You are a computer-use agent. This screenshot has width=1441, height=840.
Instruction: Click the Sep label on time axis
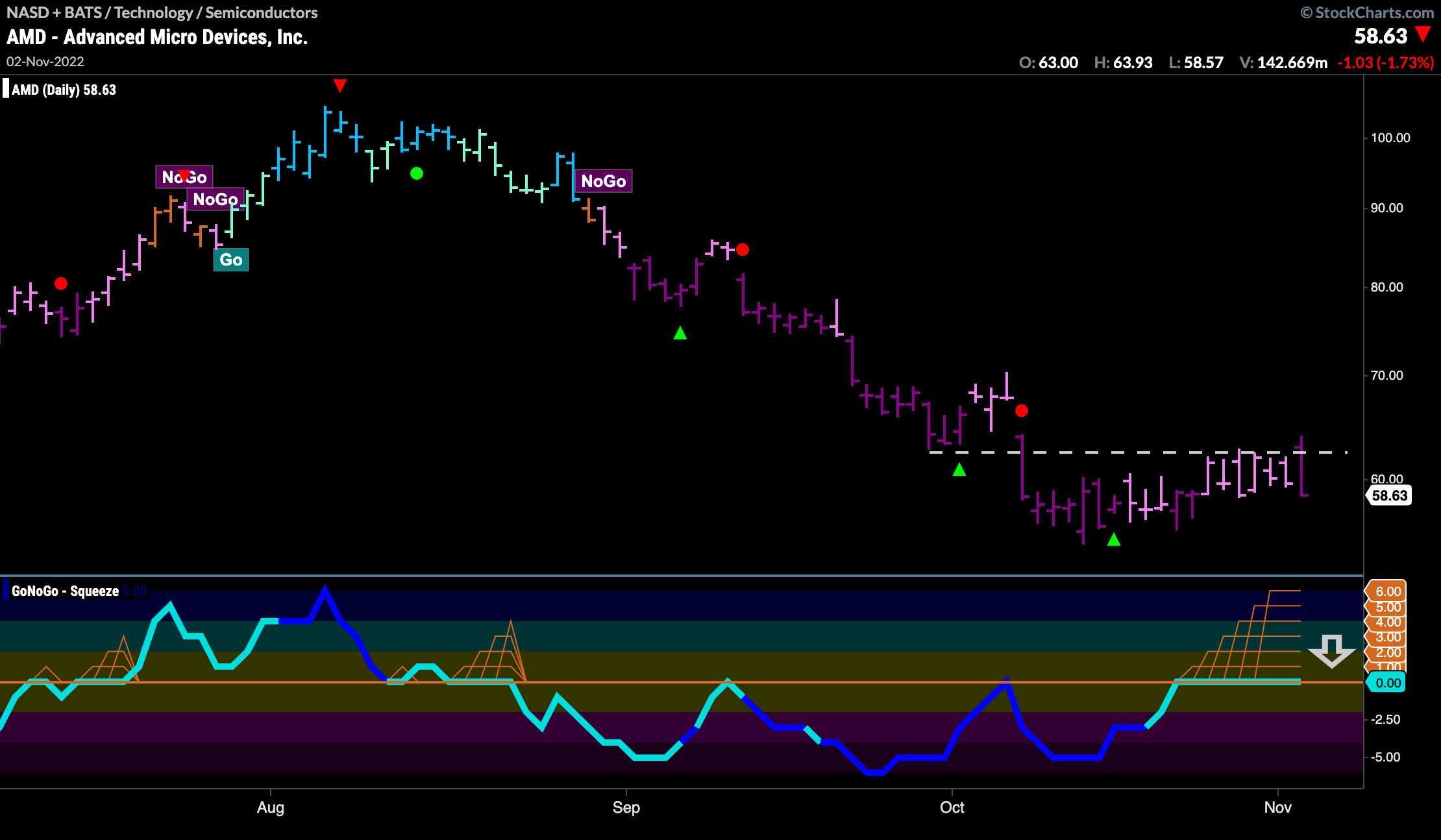pos(626,807)
